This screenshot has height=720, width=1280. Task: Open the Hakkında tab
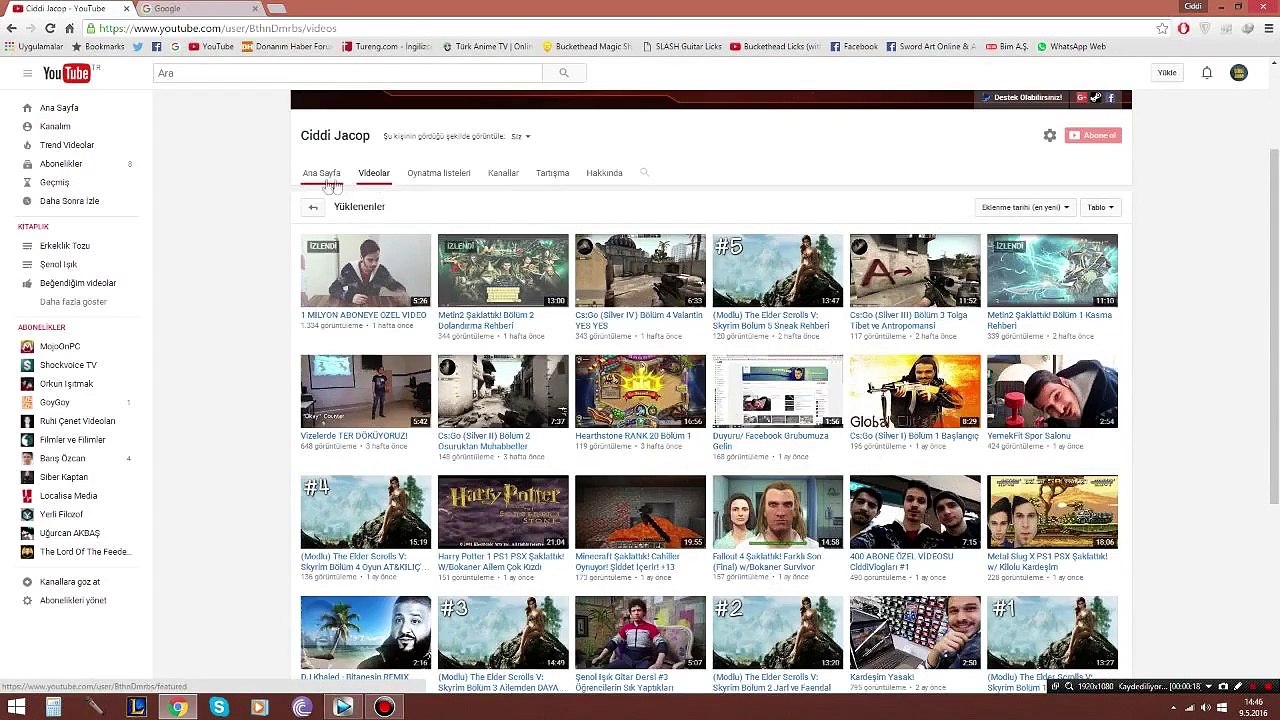point(604,173)
